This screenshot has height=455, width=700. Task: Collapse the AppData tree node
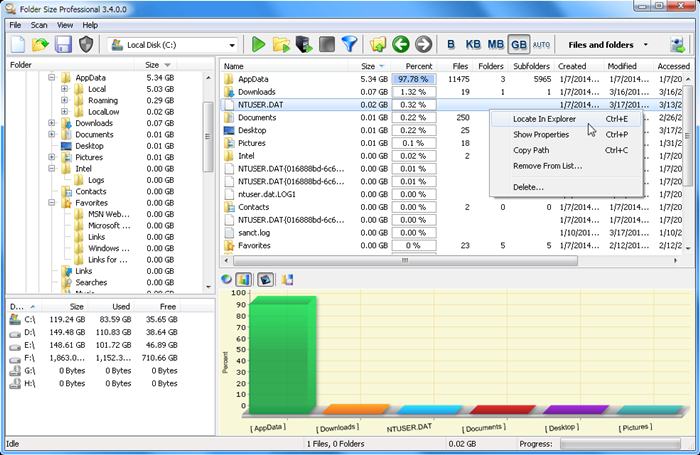tap(52, 78)
